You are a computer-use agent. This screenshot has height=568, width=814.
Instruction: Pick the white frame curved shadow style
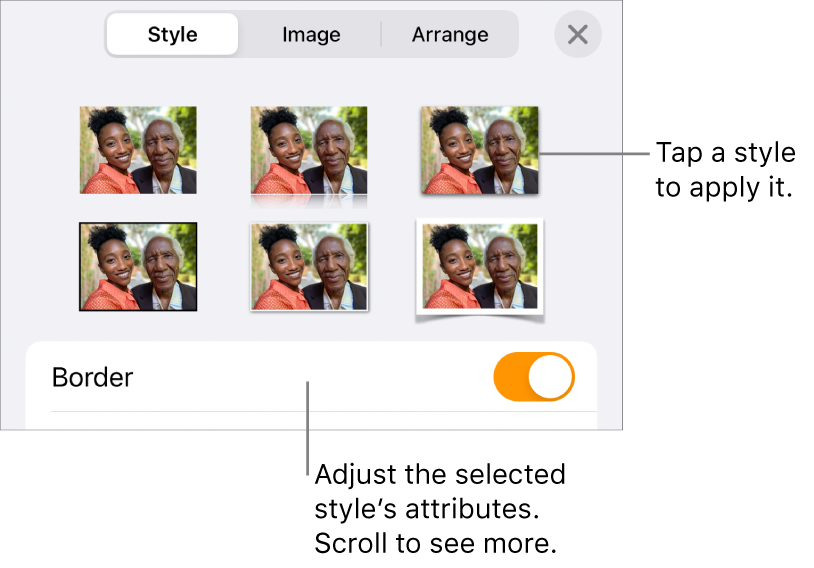479,267
